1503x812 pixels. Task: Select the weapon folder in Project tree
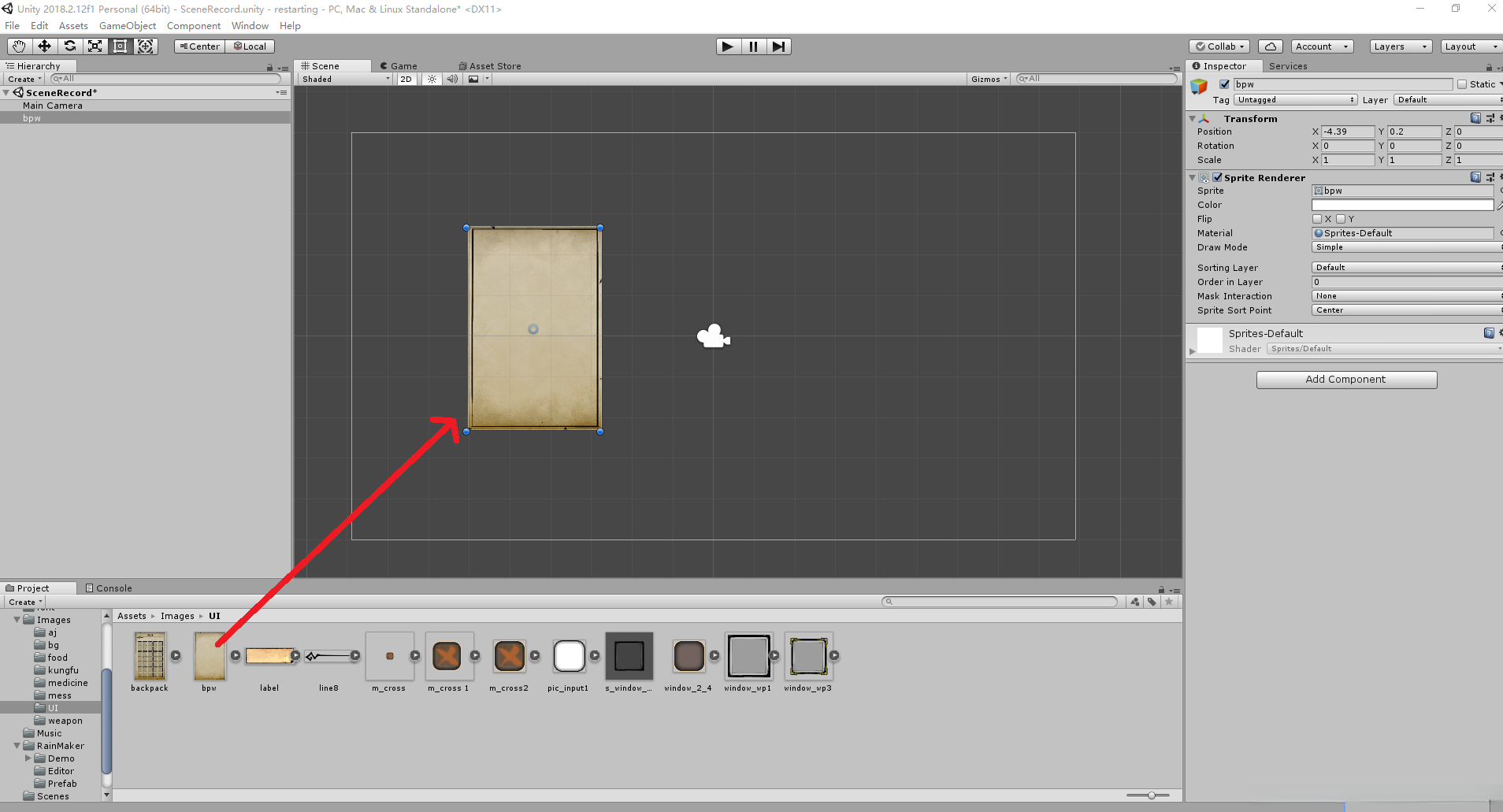[x=65, y=721]
